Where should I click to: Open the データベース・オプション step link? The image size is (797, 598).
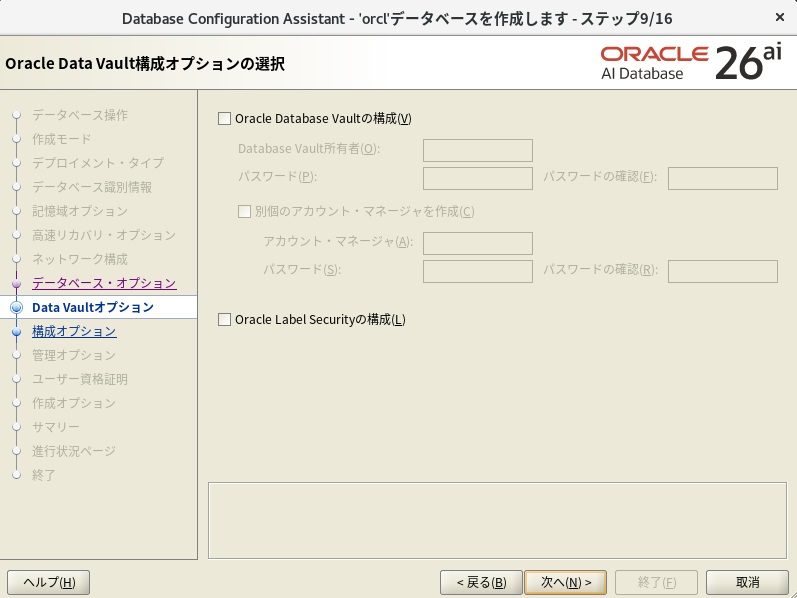coord(104,283)
